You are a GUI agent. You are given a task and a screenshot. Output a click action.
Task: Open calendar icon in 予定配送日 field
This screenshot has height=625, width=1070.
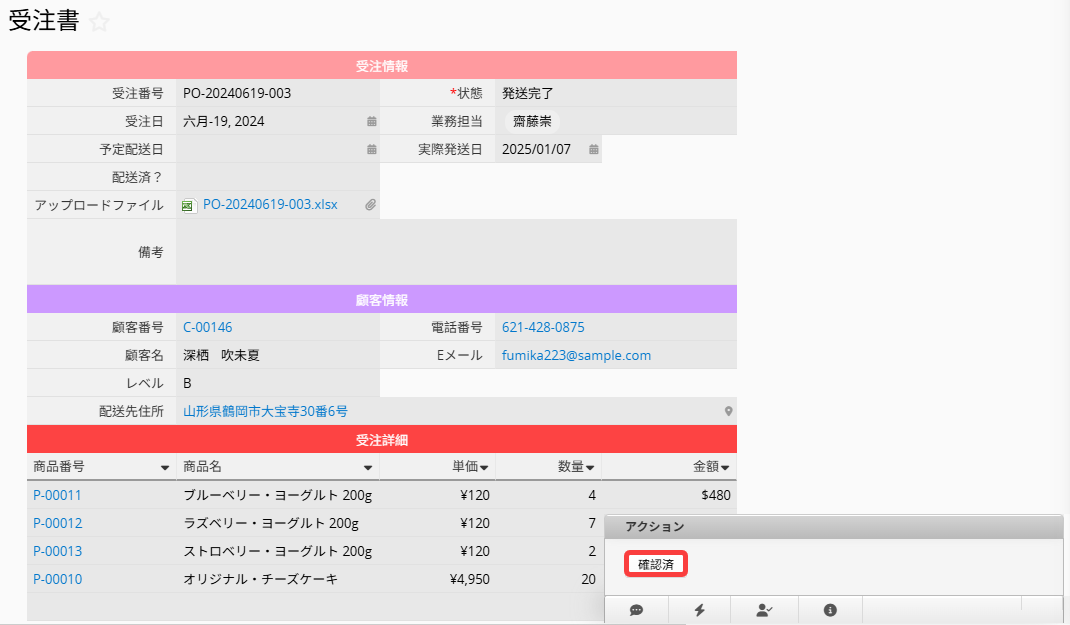(371, 150)
